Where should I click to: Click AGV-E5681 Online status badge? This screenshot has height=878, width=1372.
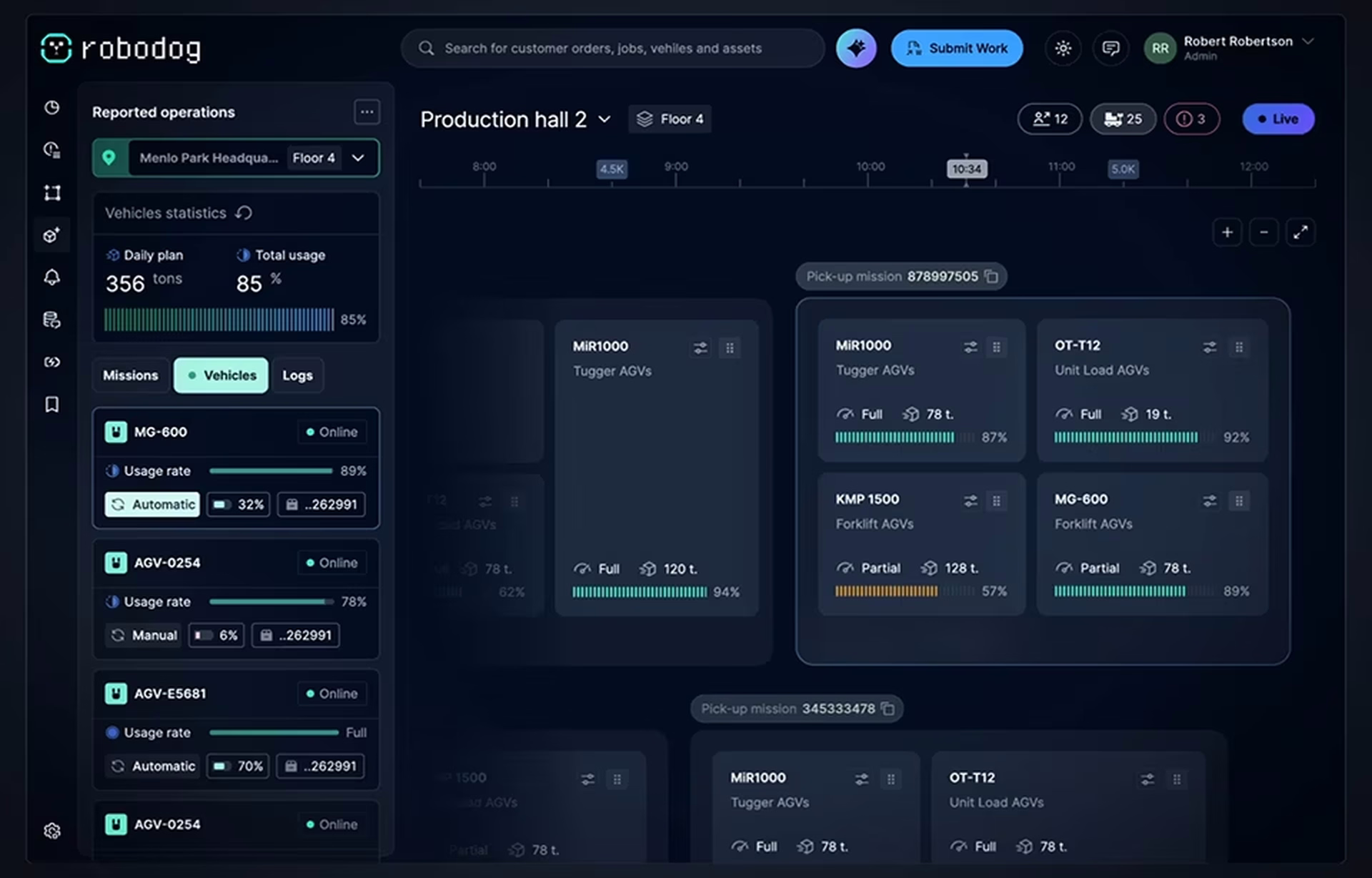(332, 694)
